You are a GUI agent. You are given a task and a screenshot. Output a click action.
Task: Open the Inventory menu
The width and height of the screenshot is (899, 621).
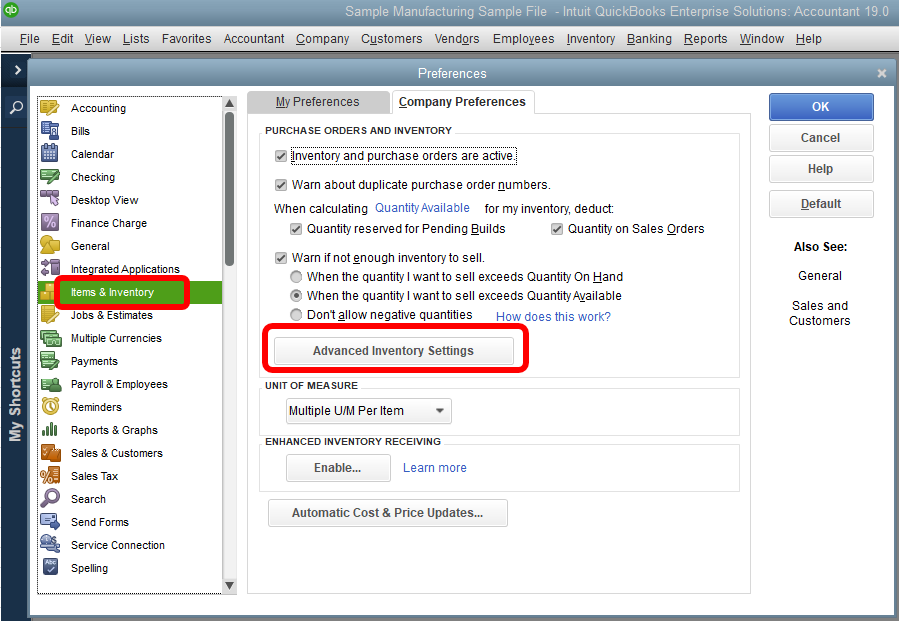[591, 38]
